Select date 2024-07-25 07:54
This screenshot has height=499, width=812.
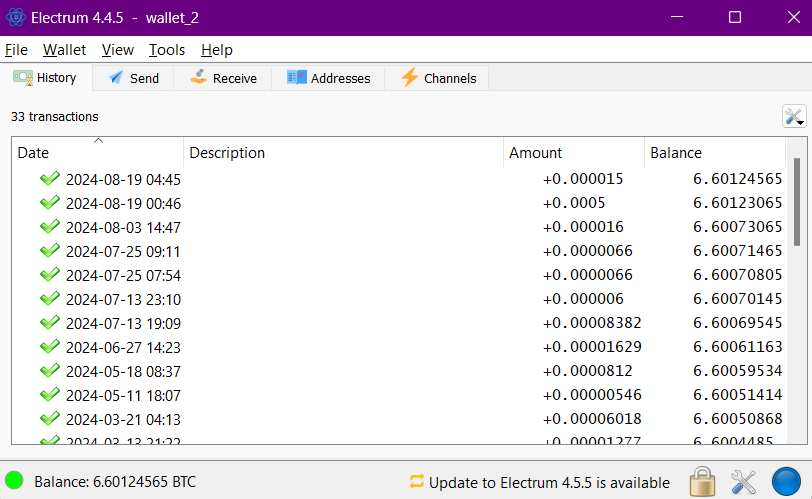pos(123,275)
